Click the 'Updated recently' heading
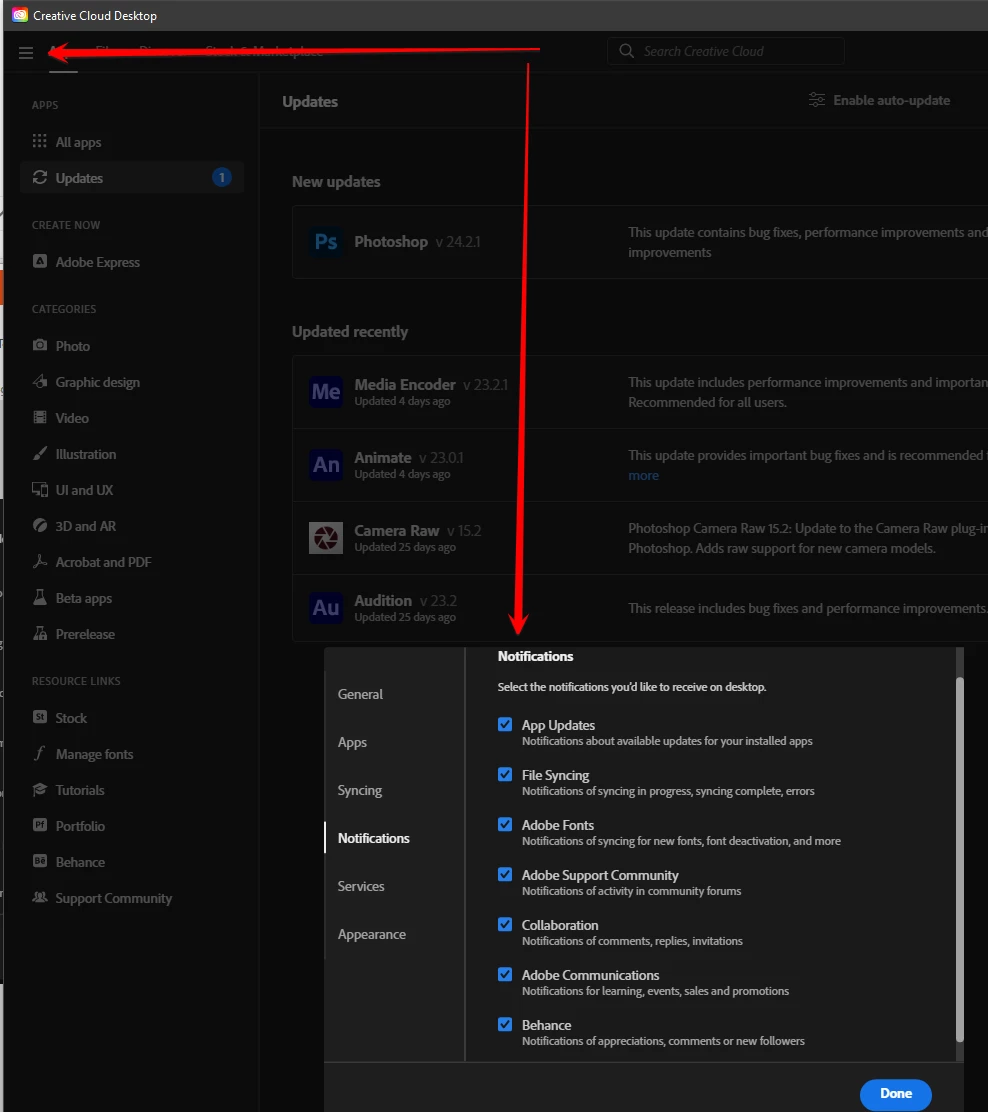This screenshot has height=1112, width=988. click(x=350, y=332)
